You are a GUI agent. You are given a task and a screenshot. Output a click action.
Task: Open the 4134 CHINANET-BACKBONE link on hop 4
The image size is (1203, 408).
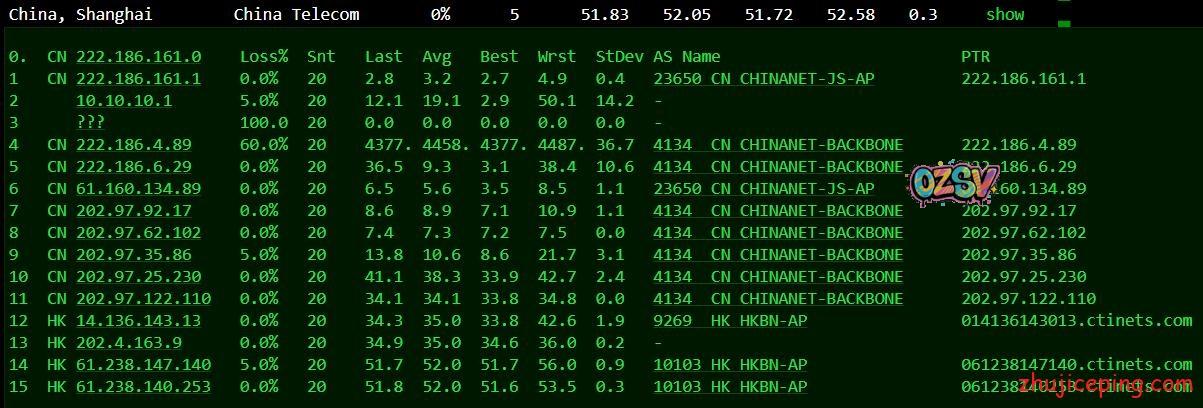(777, 145)
